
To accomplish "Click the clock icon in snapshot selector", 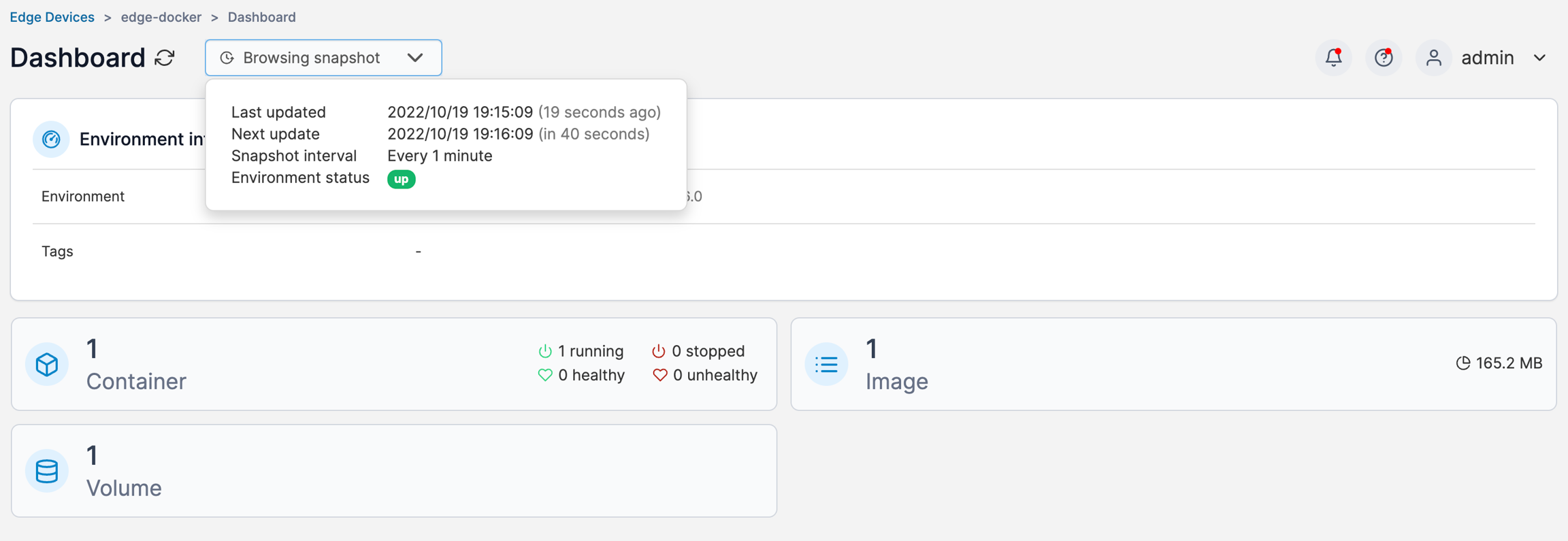I will [227, 59].
